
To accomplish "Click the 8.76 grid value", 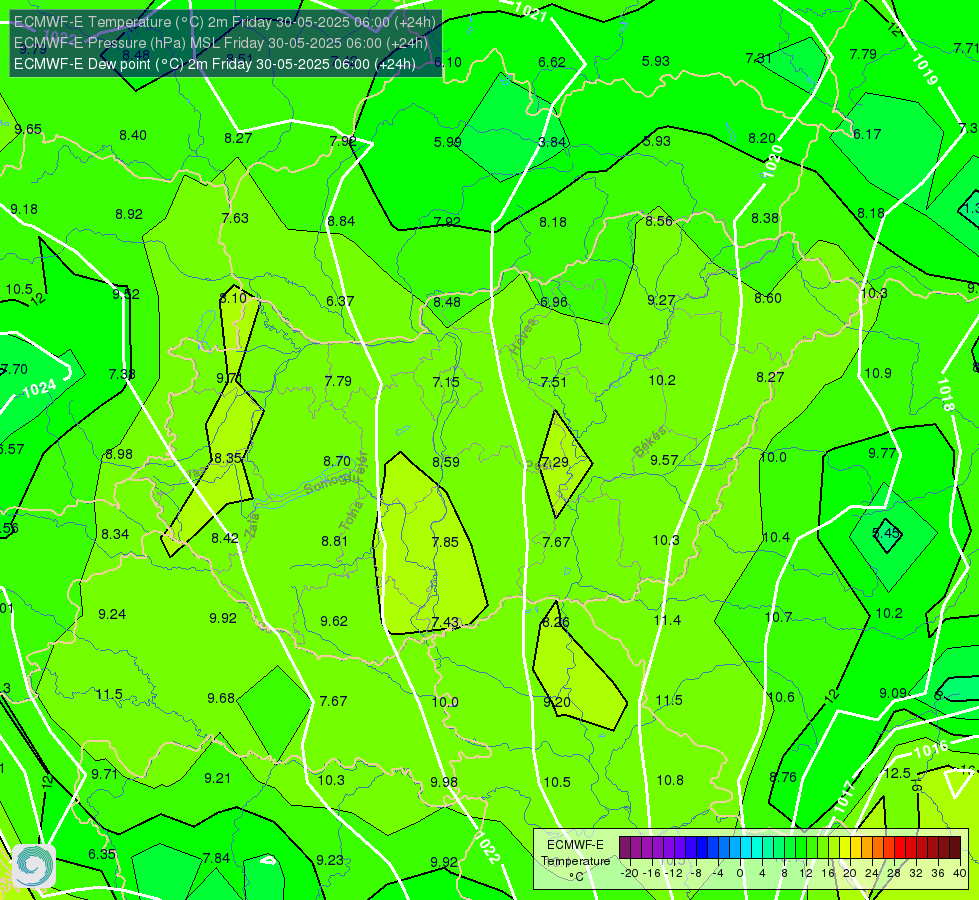I will tap(783, 777).
